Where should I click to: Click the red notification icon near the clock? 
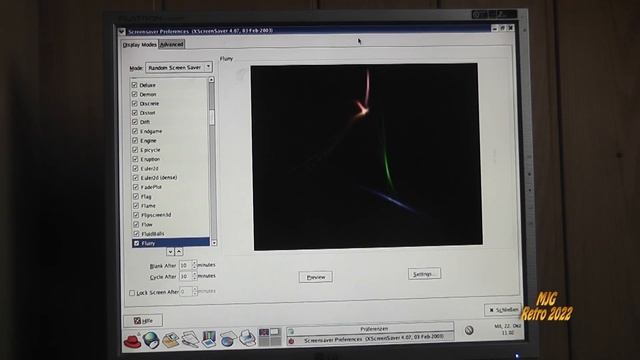[469, 330]
